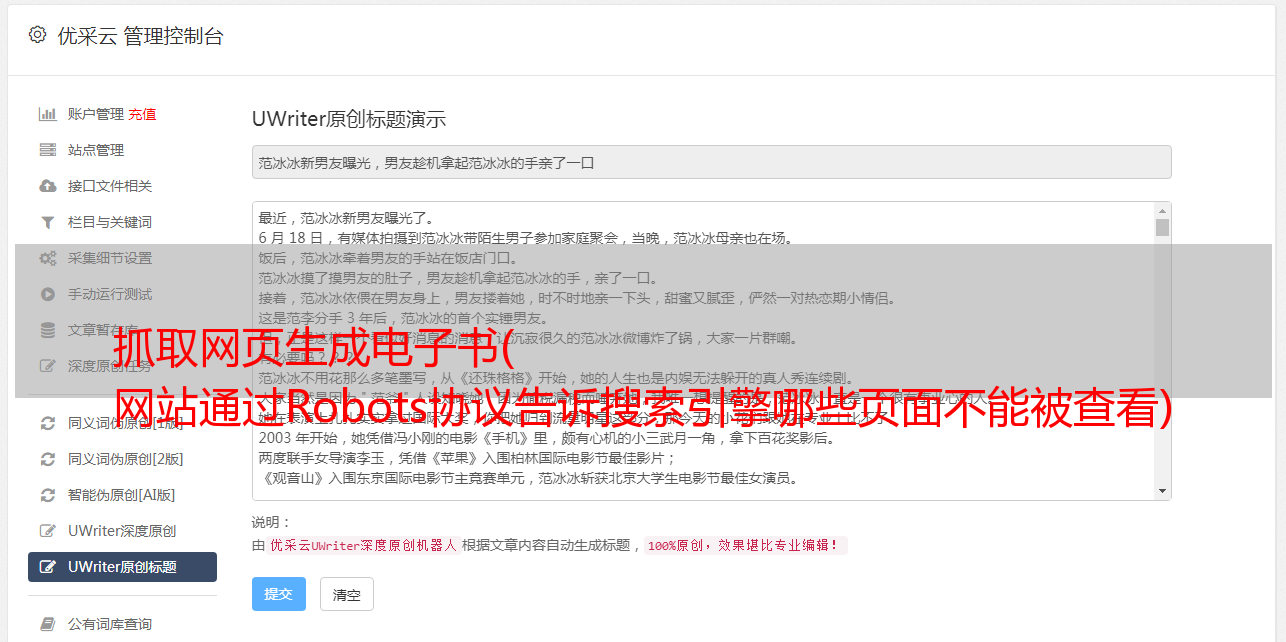Click the 优采云 管理控制台 header title
Screen dimensions: 1286x642
(140, 36)
